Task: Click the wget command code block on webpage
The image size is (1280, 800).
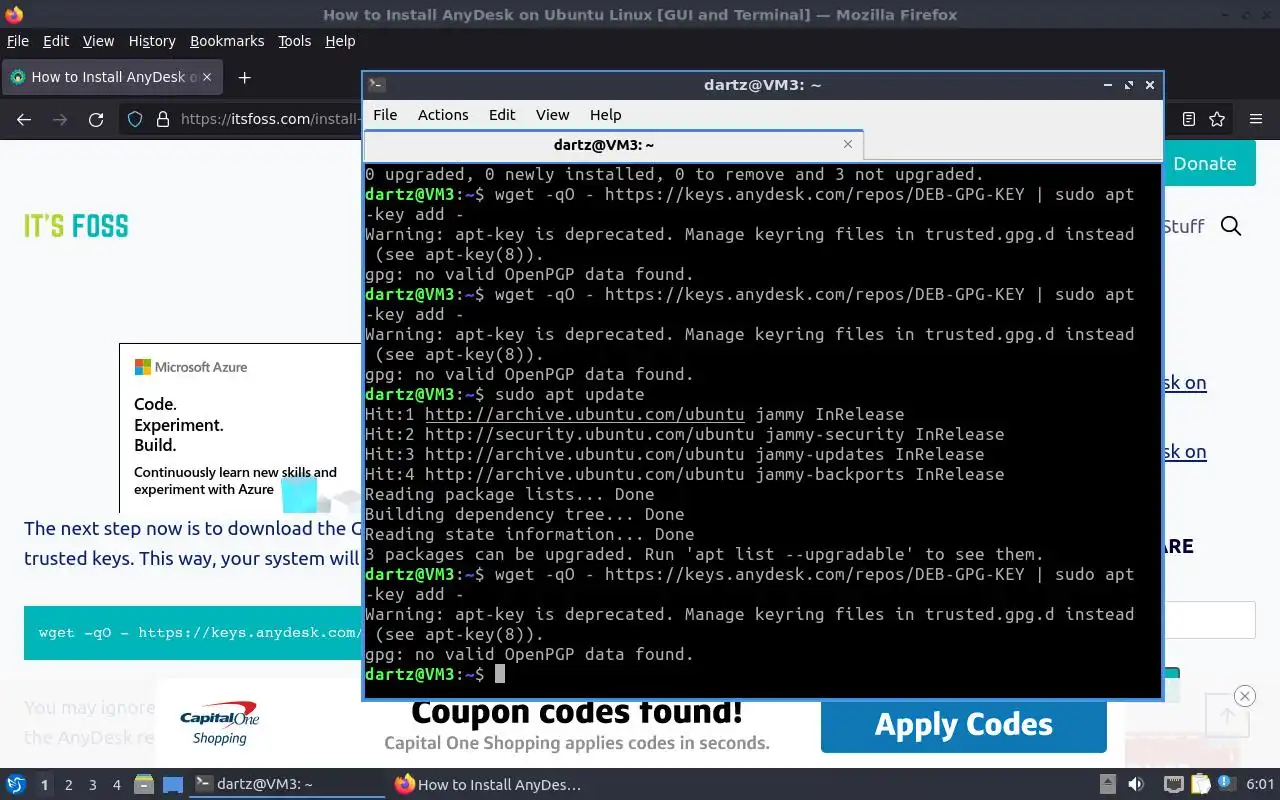Action: pyautogui.click(x=193, y=632)
